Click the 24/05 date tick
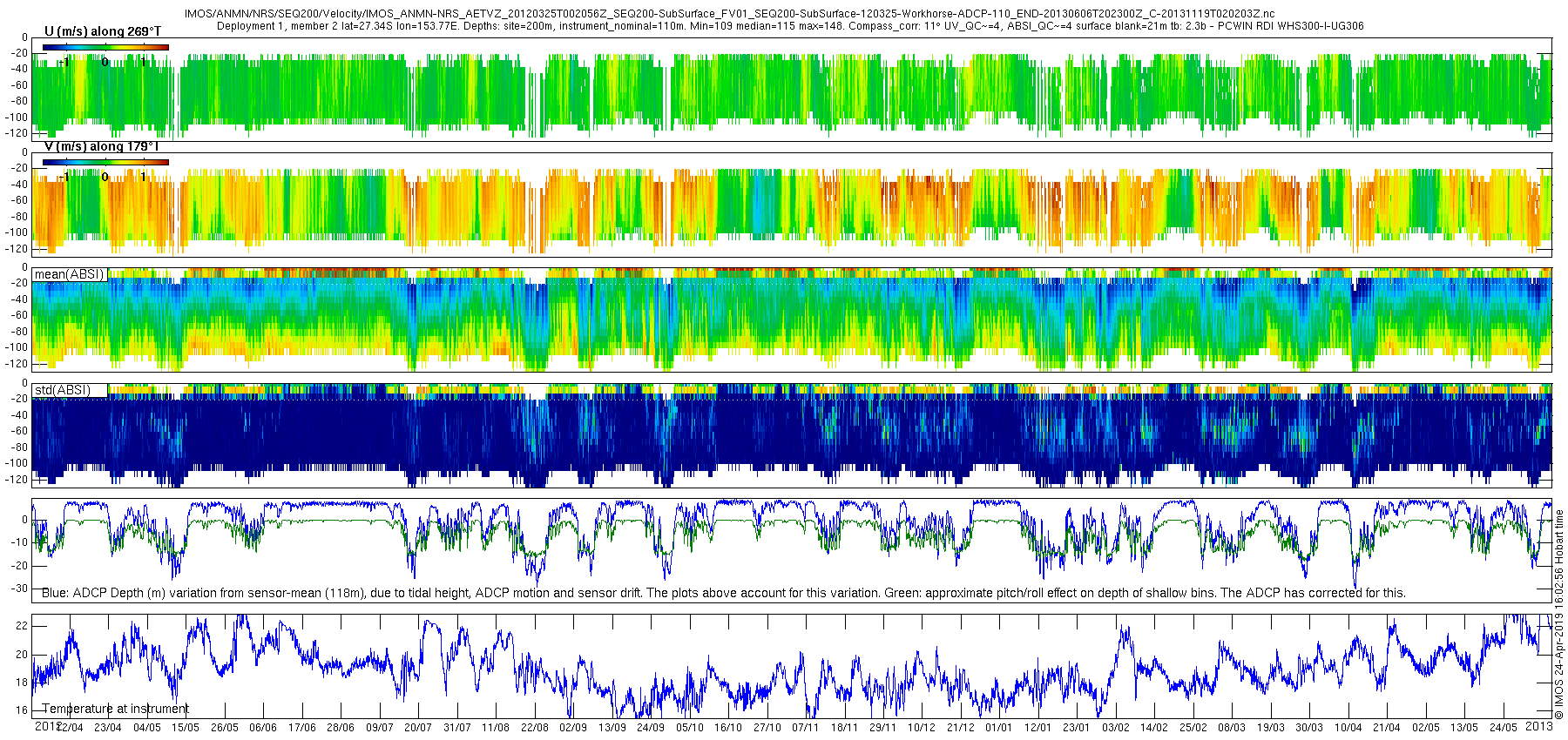The height and width of the screenshot is (740, 1568). [1503, 728]
